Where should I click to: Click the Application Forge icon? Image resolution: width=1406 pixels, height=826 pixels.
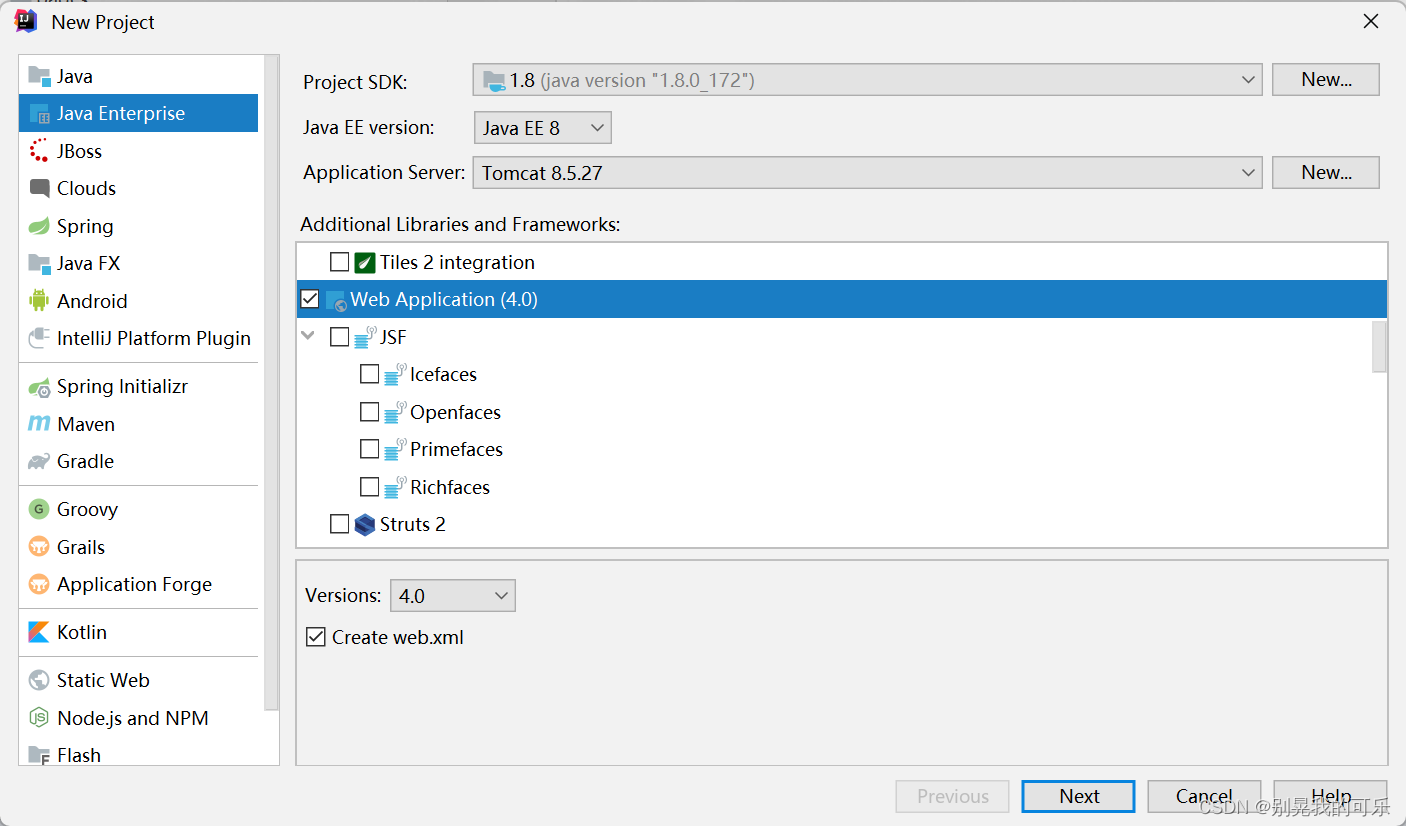click(x=39, y=584)
